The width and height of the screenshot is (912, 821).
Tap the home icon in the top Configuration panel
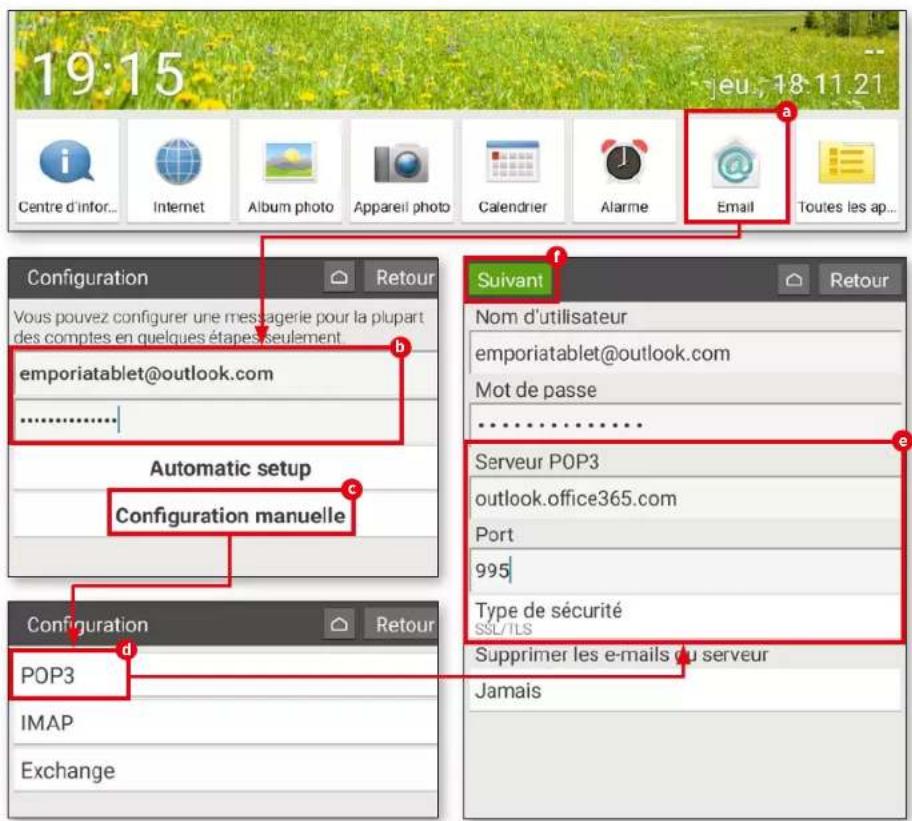click(x=339, y=277)
